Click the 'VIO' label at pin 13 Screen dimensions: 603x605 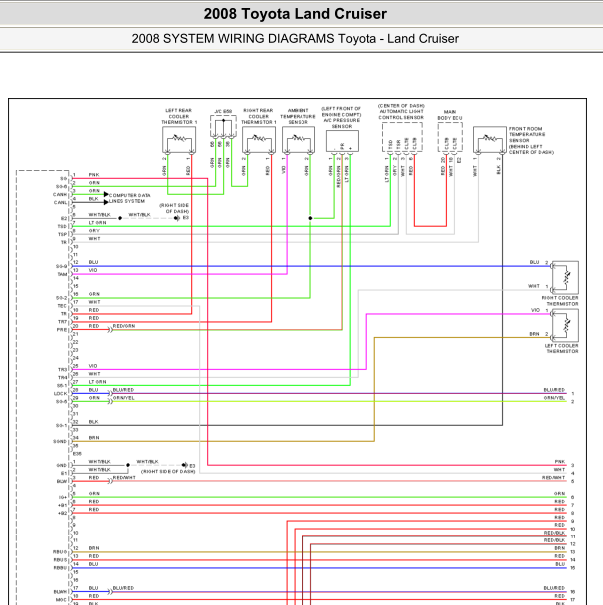tap(93, 270)
